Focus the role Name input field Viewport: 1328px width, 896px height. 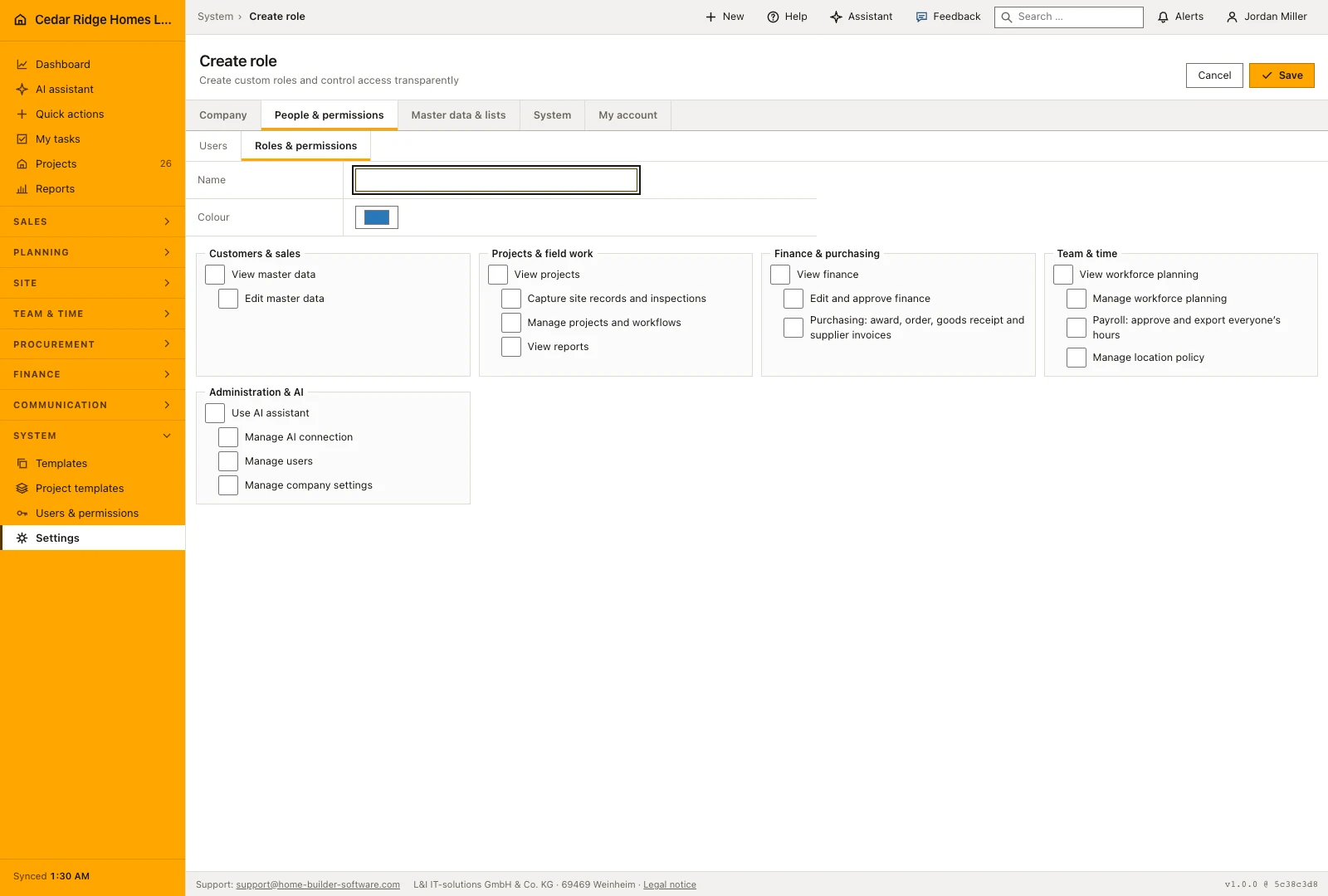(496, 180)
